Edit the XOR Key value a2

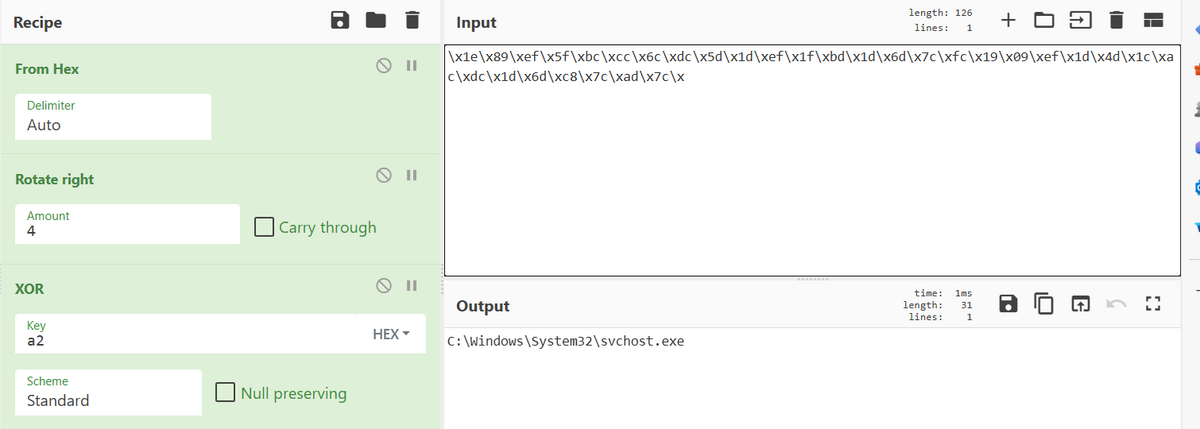185,333
